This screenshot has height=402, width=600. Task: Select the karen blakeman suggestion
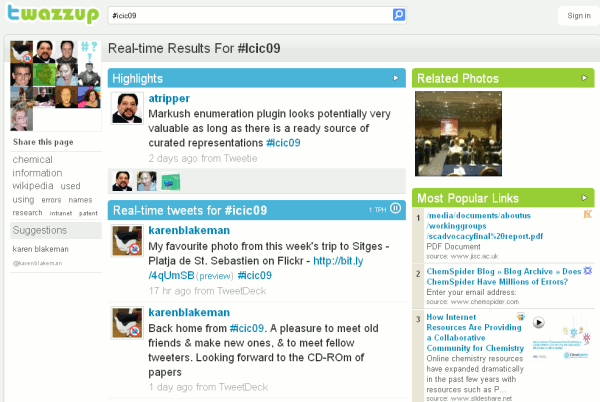41,249
